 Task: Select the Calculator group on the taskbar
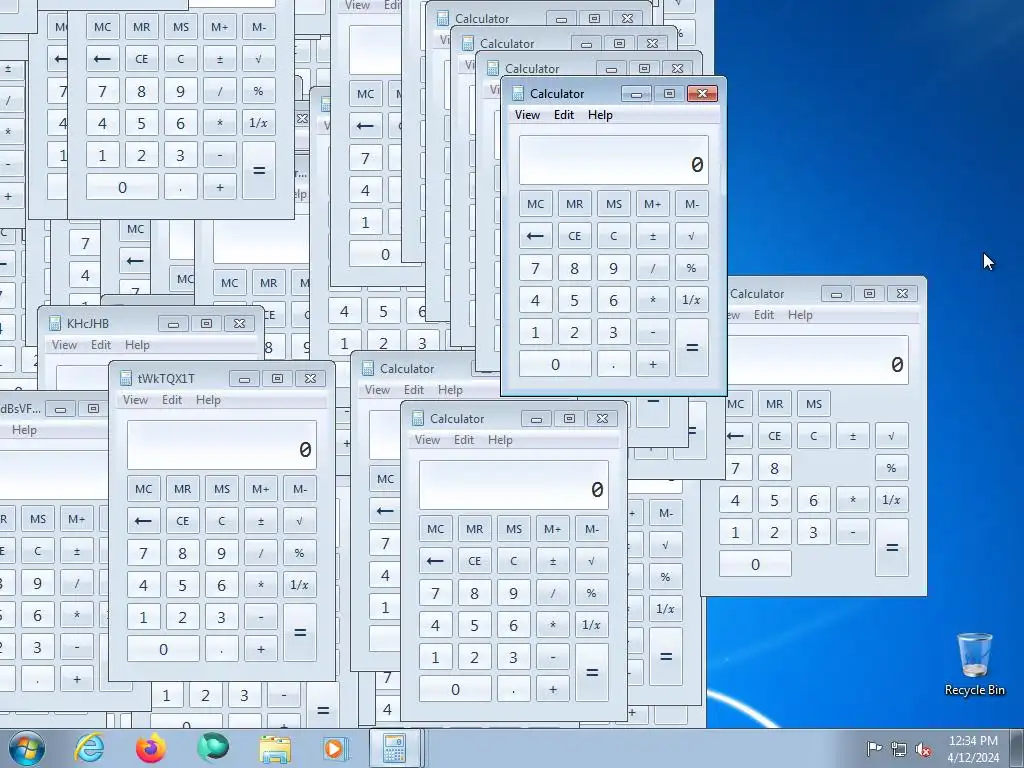394,748
